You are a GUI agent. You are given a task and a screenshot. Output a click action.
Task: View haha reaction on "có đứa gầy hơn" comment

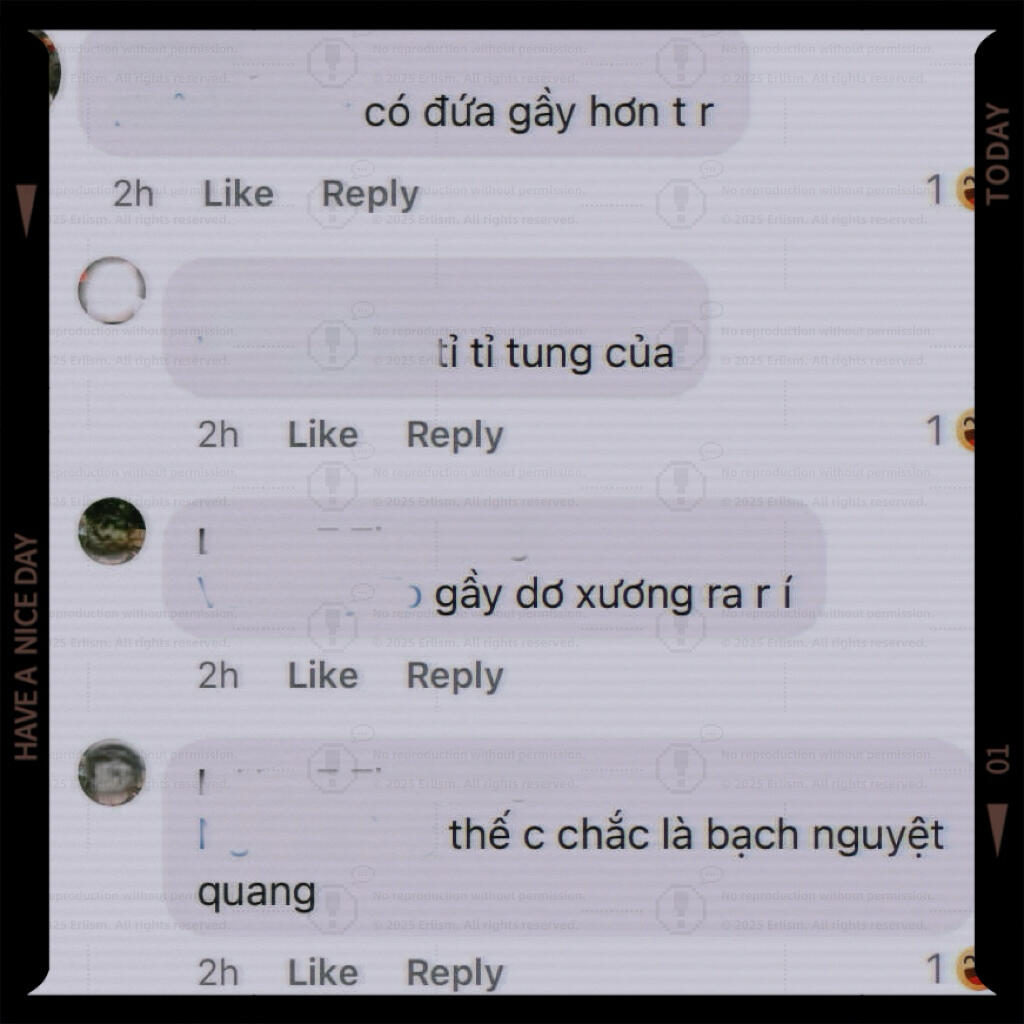[x=965, y=189]
